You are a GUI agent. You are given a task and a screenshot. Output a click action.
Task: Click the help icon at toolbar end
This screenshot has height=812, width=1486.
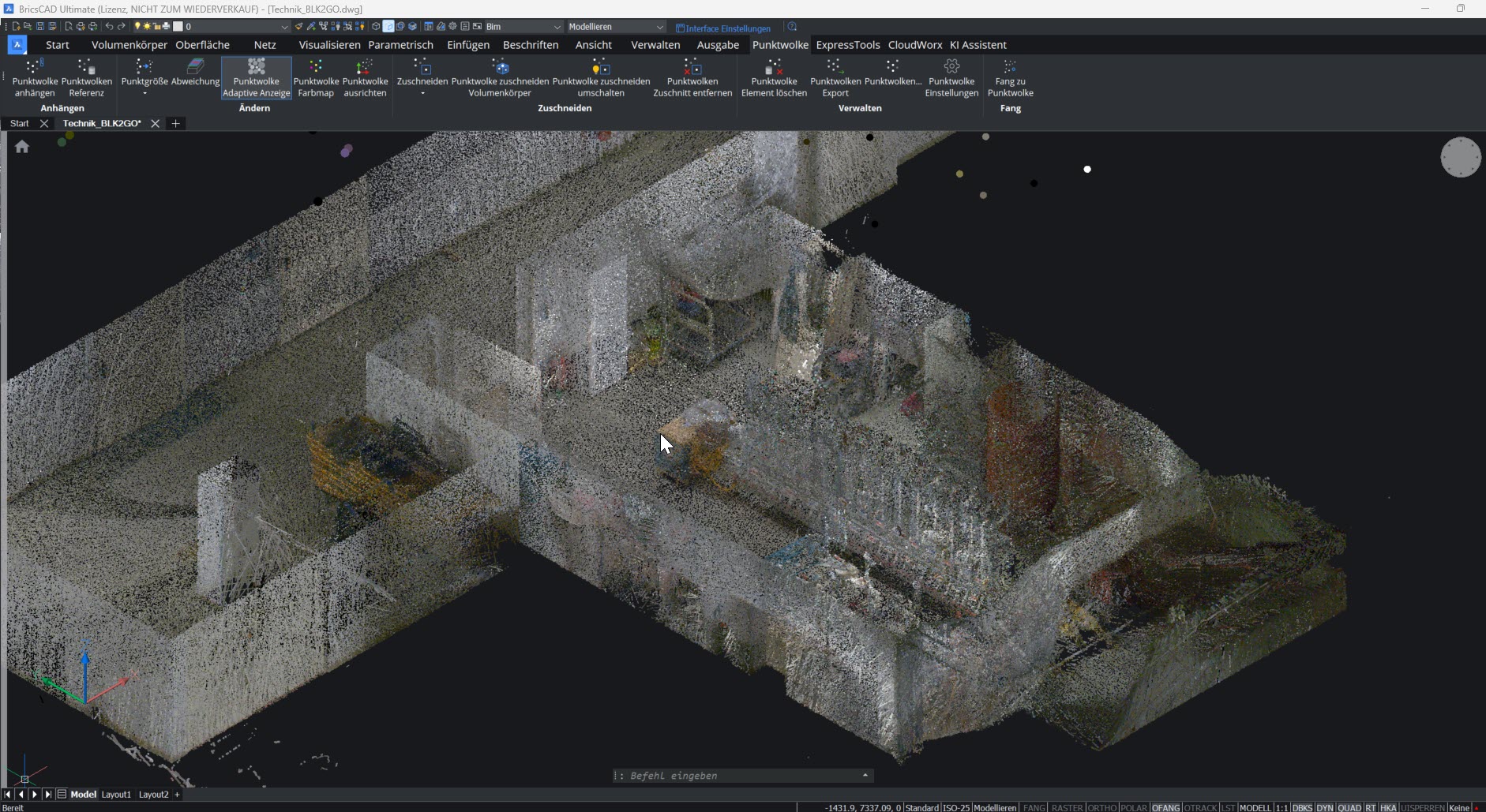tap(792, 27)
